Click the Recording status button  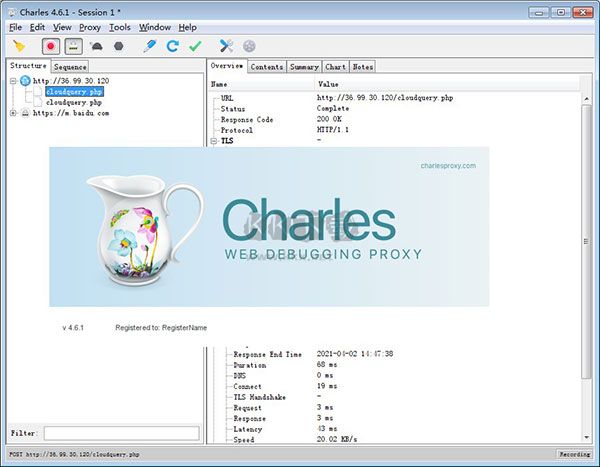coord(574,454)
